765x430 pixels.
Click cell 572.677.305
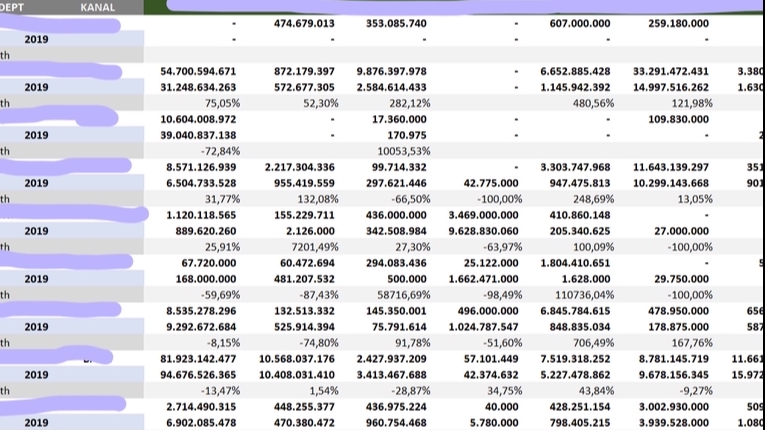304,87
